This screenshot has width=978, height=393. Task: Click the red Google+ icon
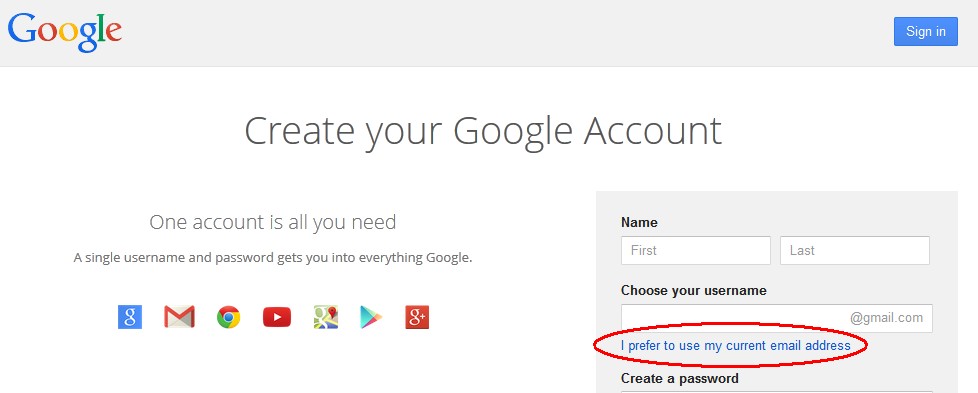point(417,317)
